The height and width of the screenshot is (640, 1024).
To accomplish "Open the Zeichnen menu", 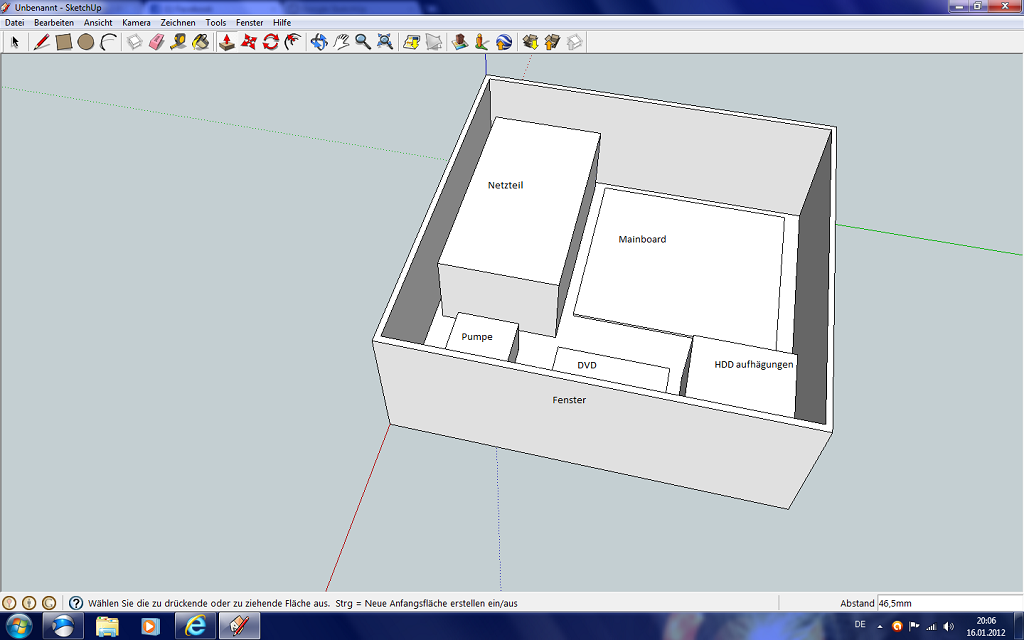I will click(x=177, y=22).
